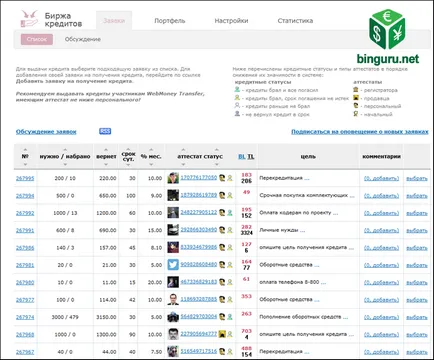The height and width of the screenshot is (360, 434).
Task: Click выбрать for request 267995
Action: point(417,178)
